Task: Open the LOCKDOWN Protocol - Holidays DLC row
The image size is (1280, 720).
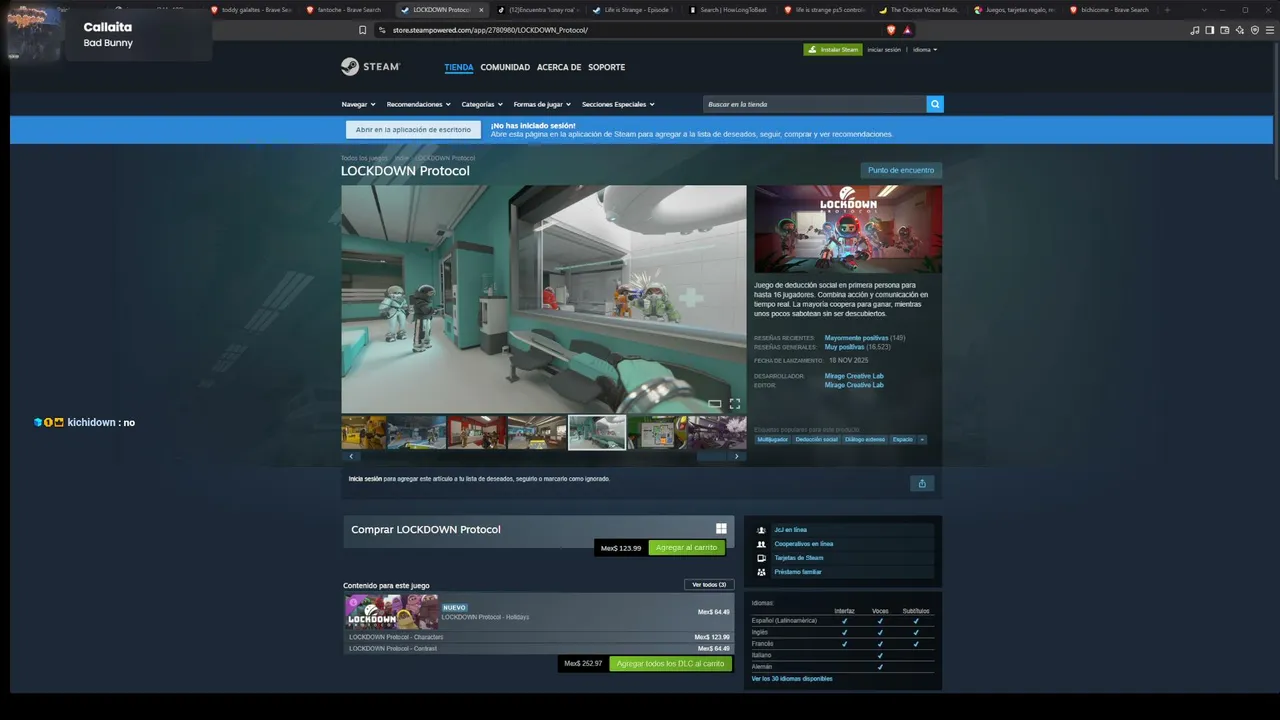Action: pos(539,612)
